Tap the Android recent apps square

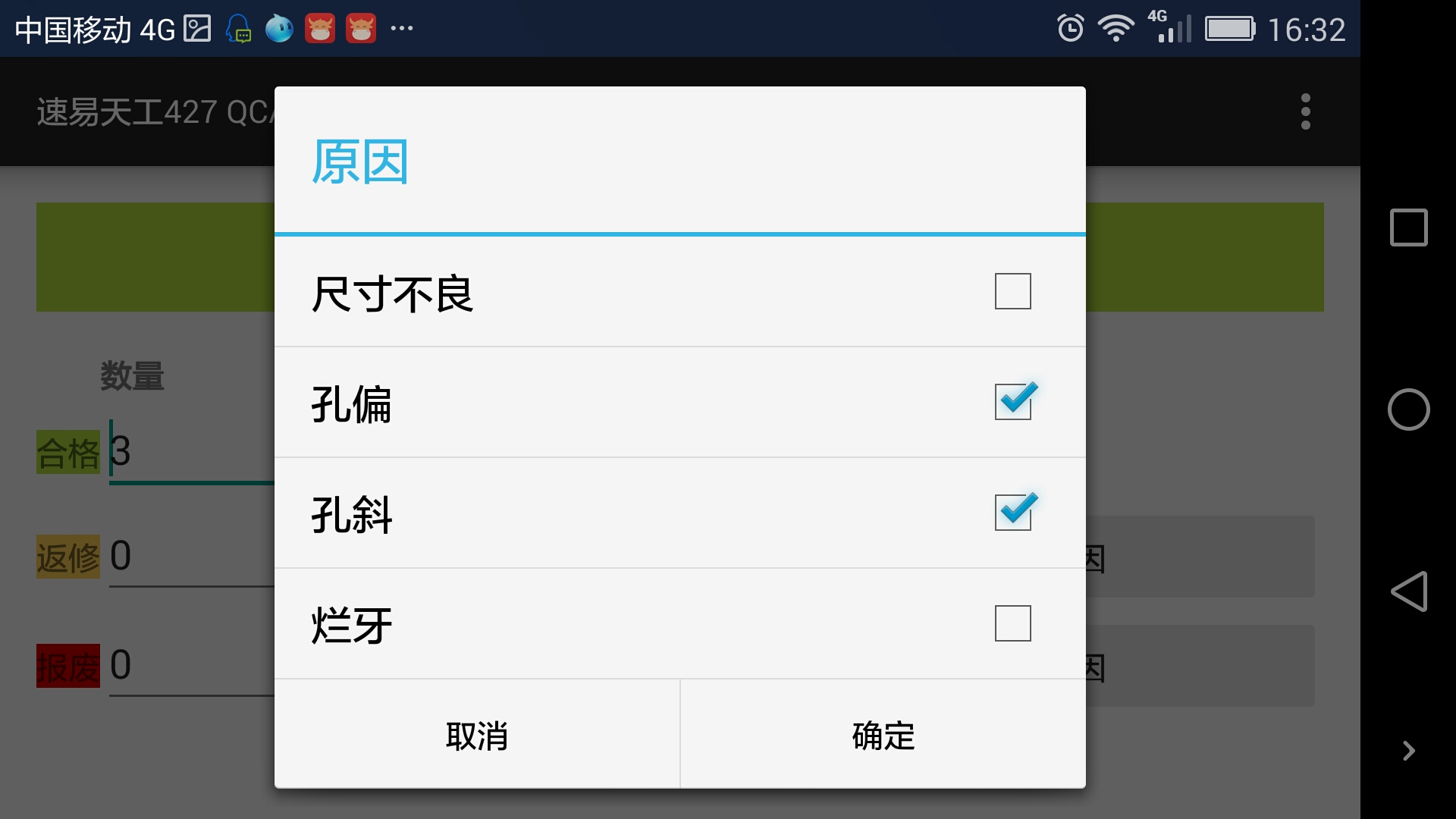tap(1408, 227)
